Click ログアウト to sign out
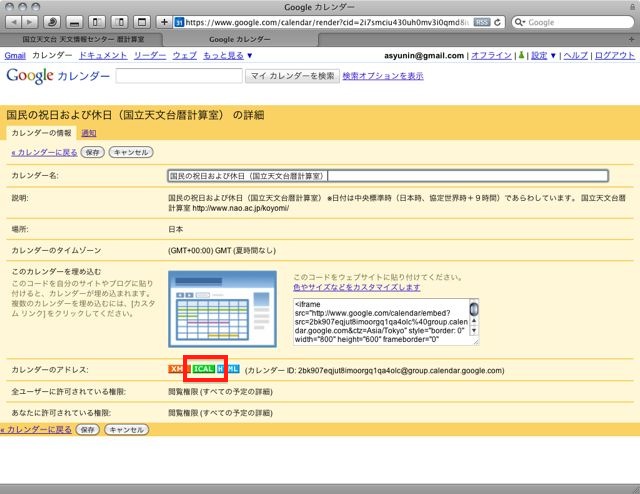The image size is (640, 494). pos(615,55)
